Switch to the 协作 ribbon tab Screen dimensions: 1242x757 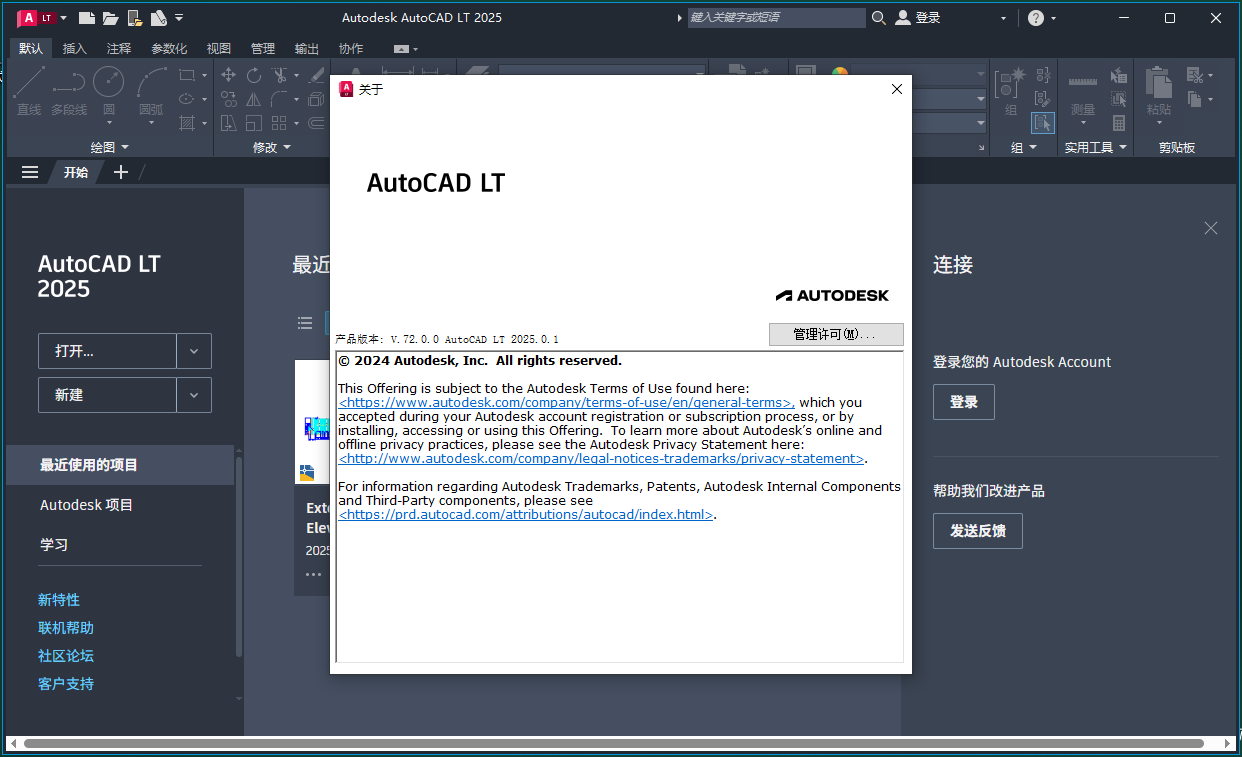[351, 49]
